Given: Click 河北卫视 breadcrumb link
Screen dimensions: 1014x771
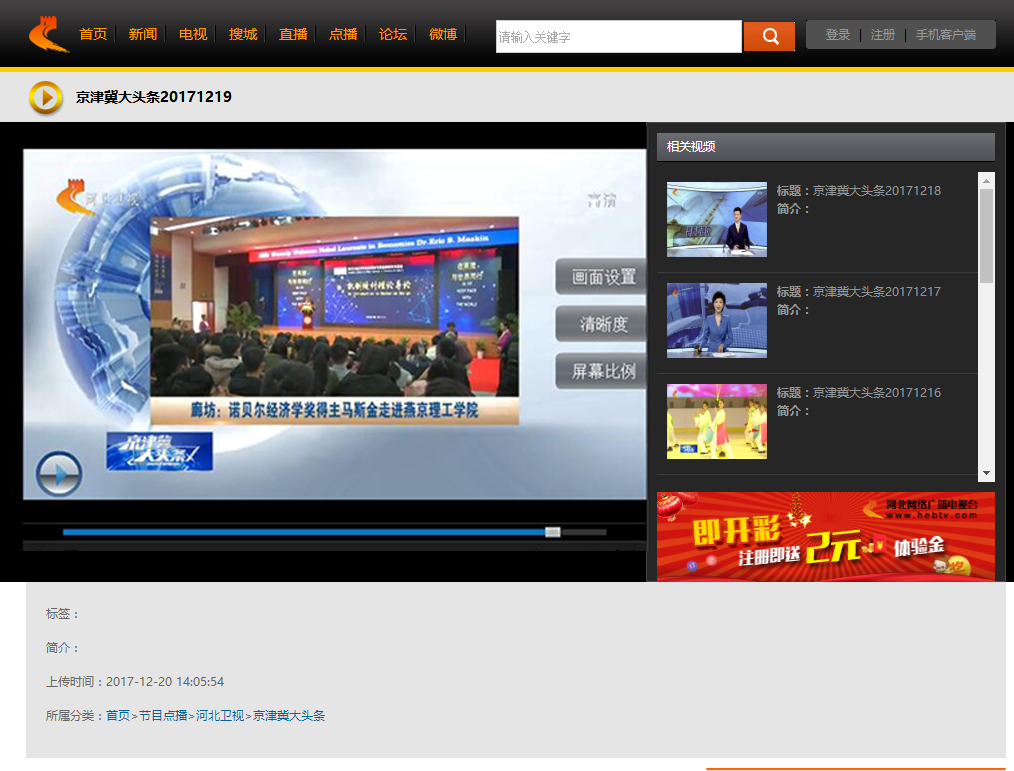Looking at the screenshot, I should coord(220,716).
